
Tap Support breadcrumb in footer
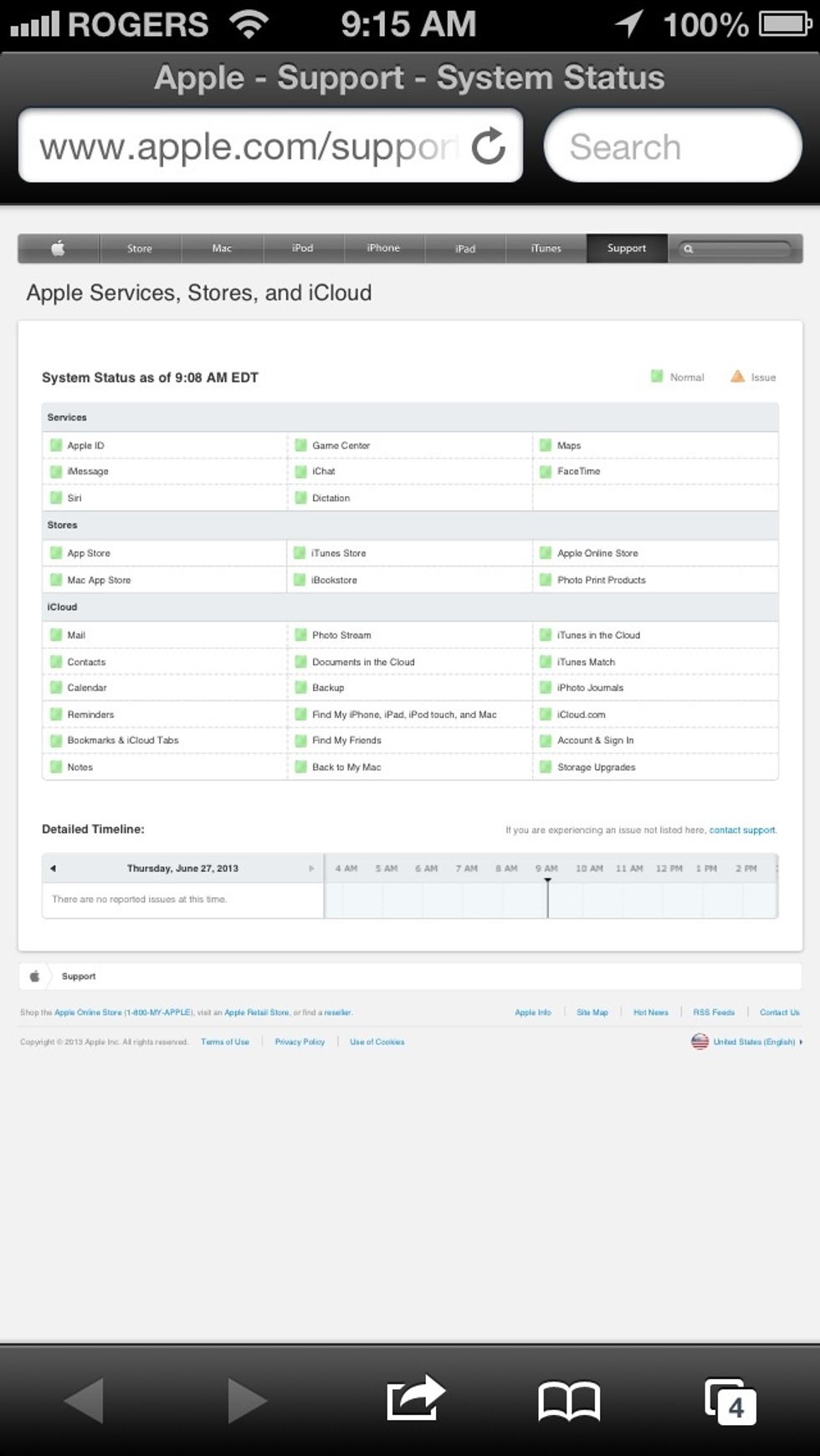point(79,976)
